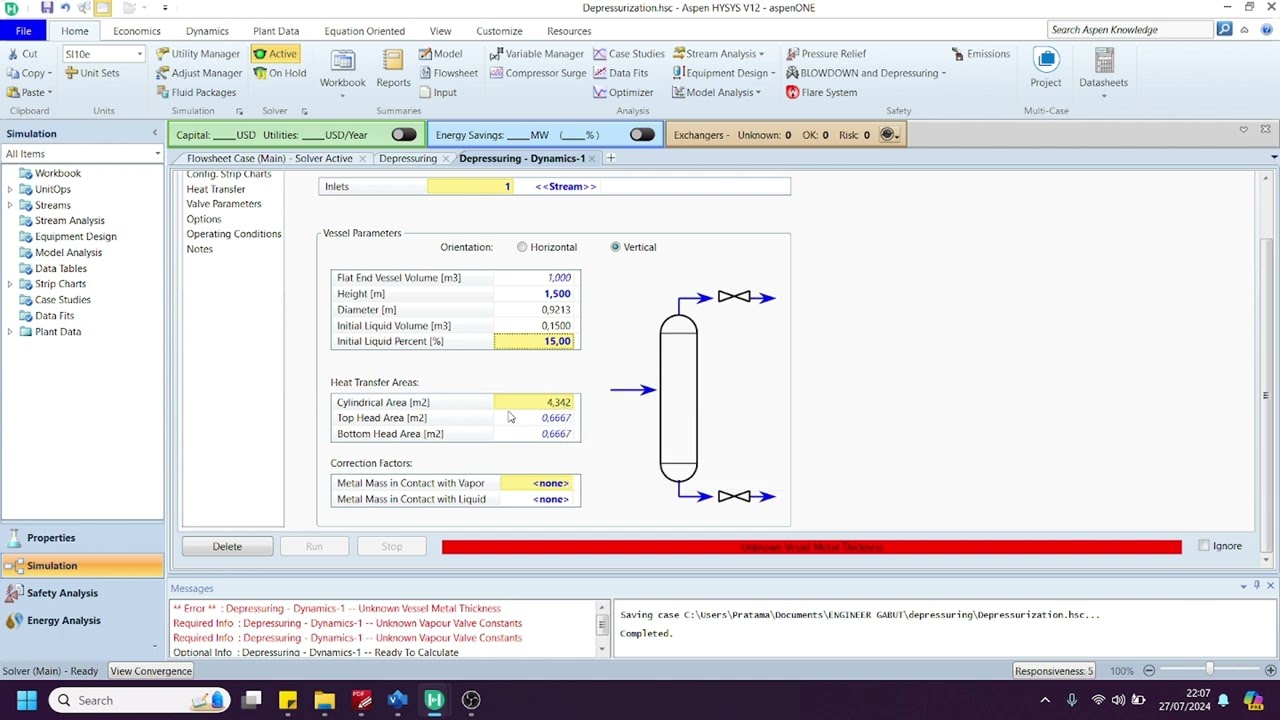The height and width of the screenshot is (720, 1280).
Task: Open the Flowsheet summary
Action: (x=448, y=73)
